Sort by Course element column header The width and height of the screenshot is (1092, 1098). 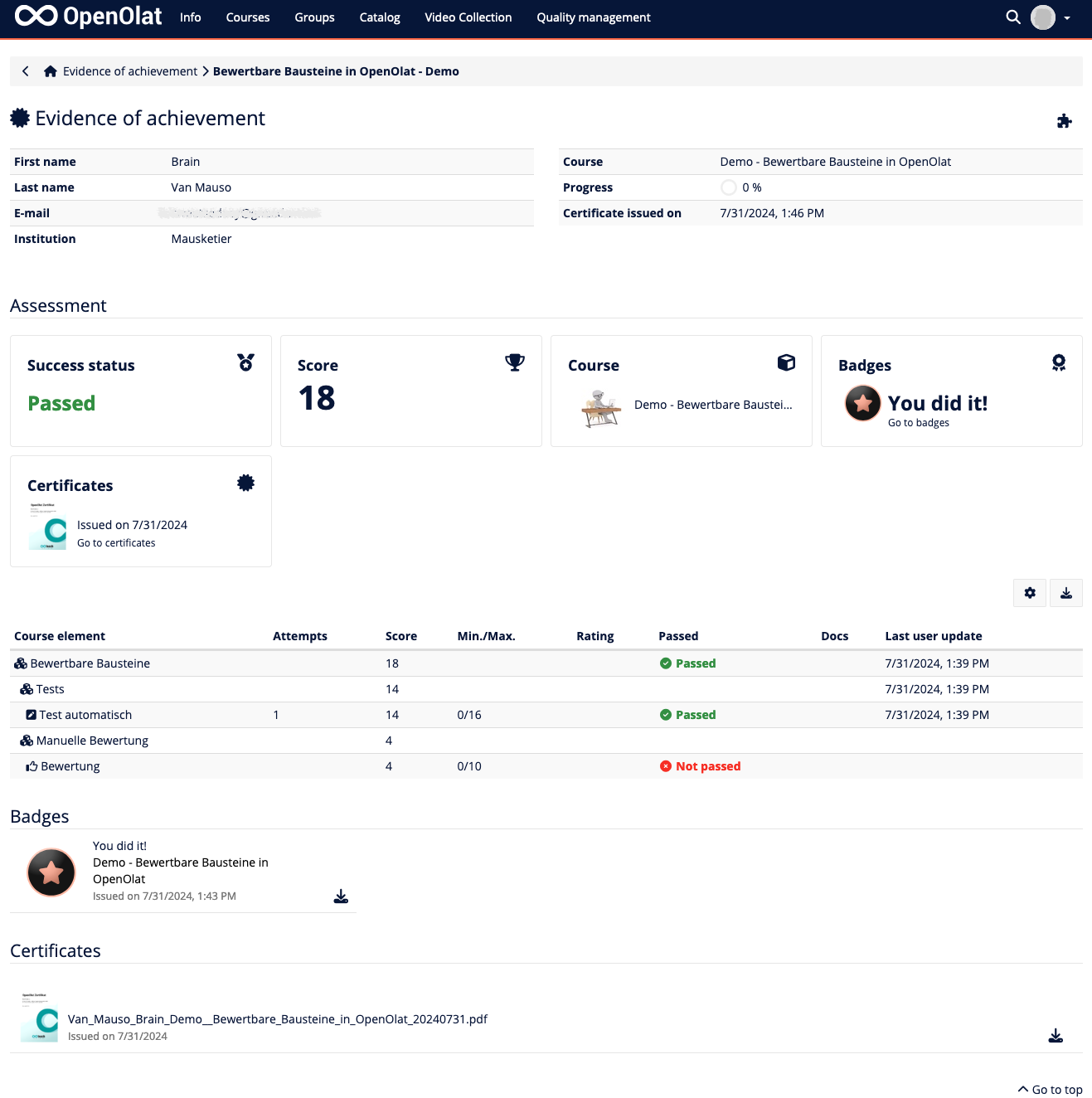60,636
